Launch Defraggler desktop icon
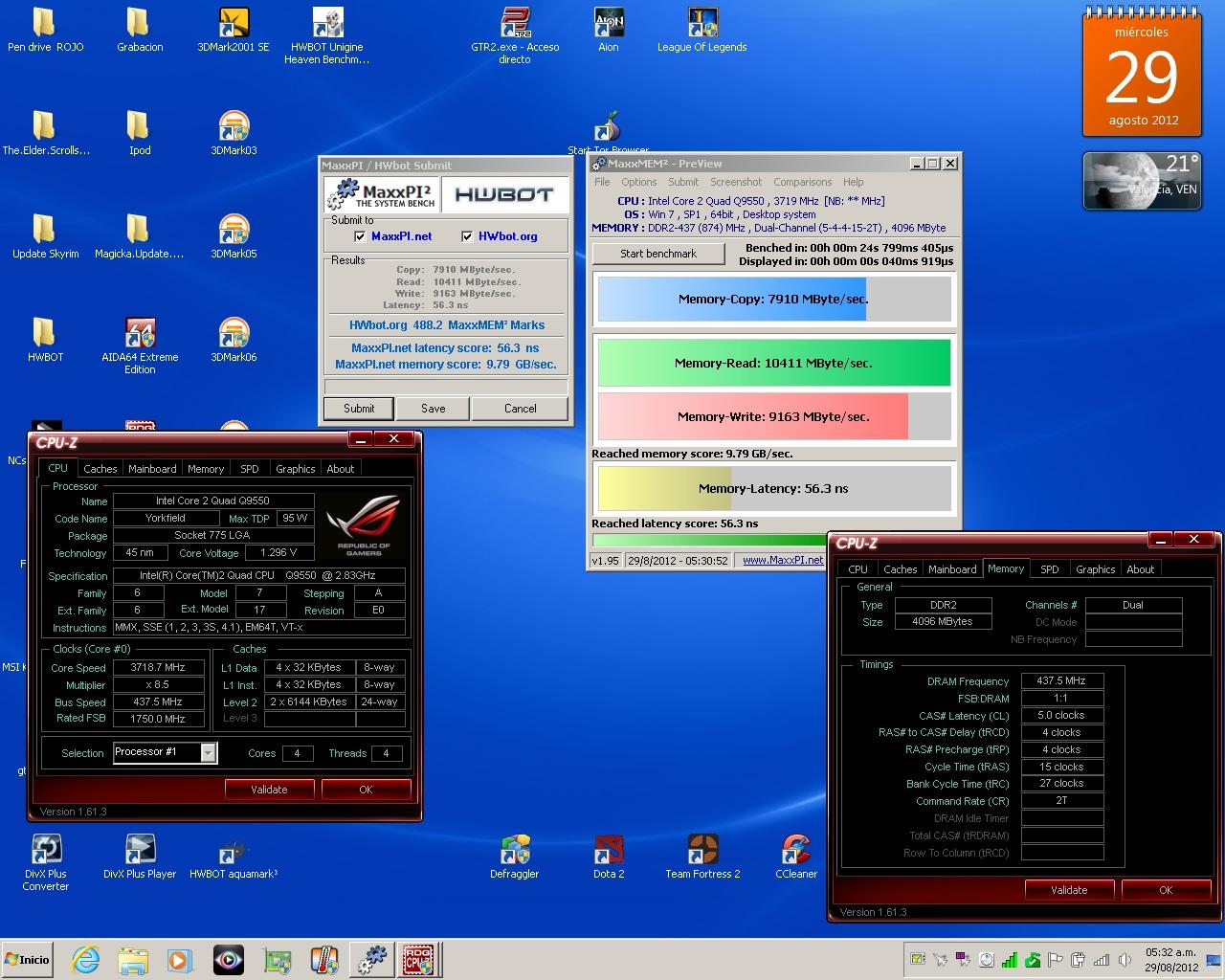This screenshot has width=1225, height=980. click(x=515, y=857)
